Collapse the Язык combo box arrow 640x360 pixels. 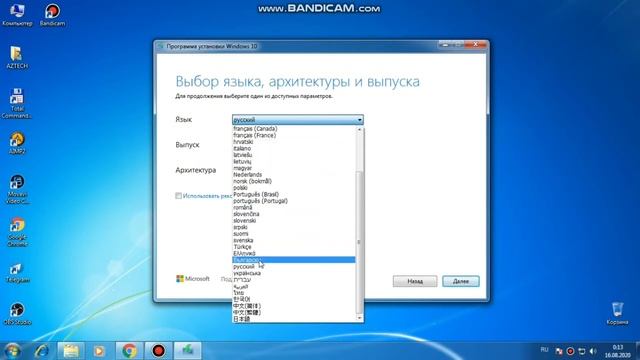(x=360, y=120)
